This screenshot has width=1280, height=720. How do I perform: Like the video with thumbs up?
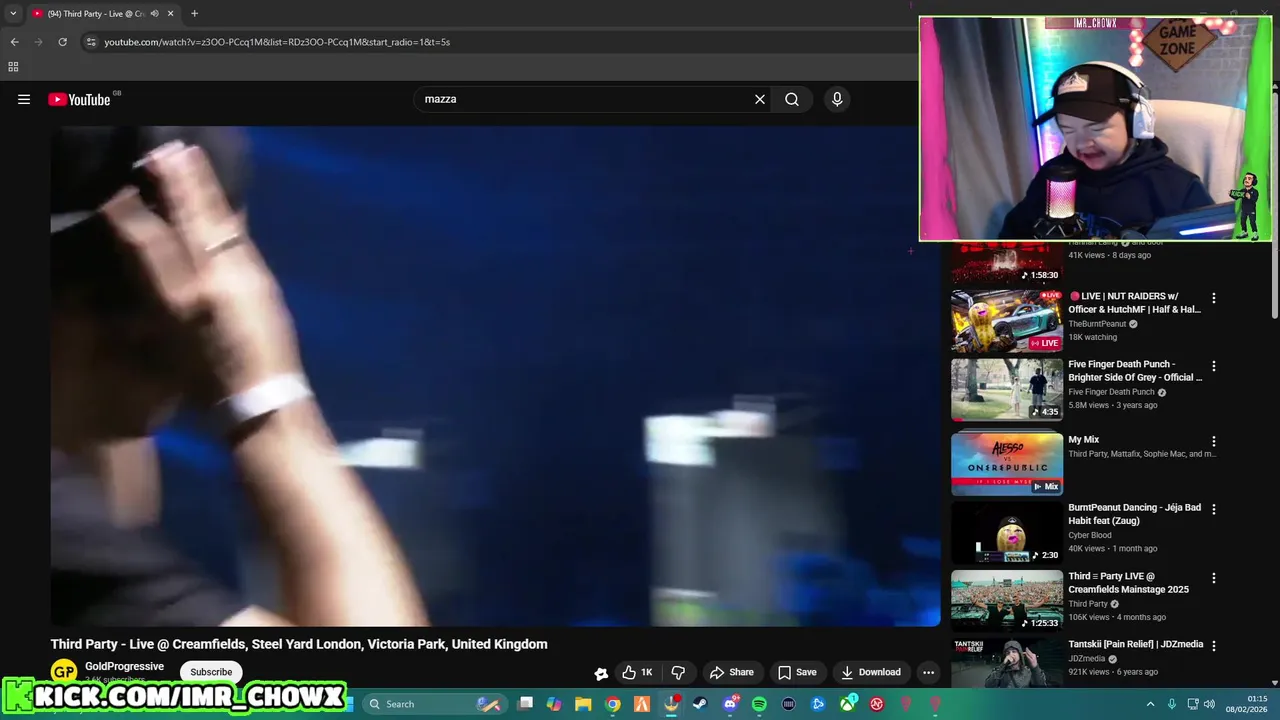pos(637,672)
